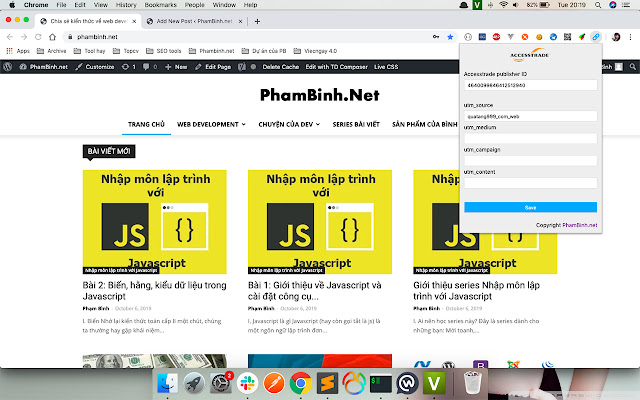Open Slack from the Dock

point(247,383)
